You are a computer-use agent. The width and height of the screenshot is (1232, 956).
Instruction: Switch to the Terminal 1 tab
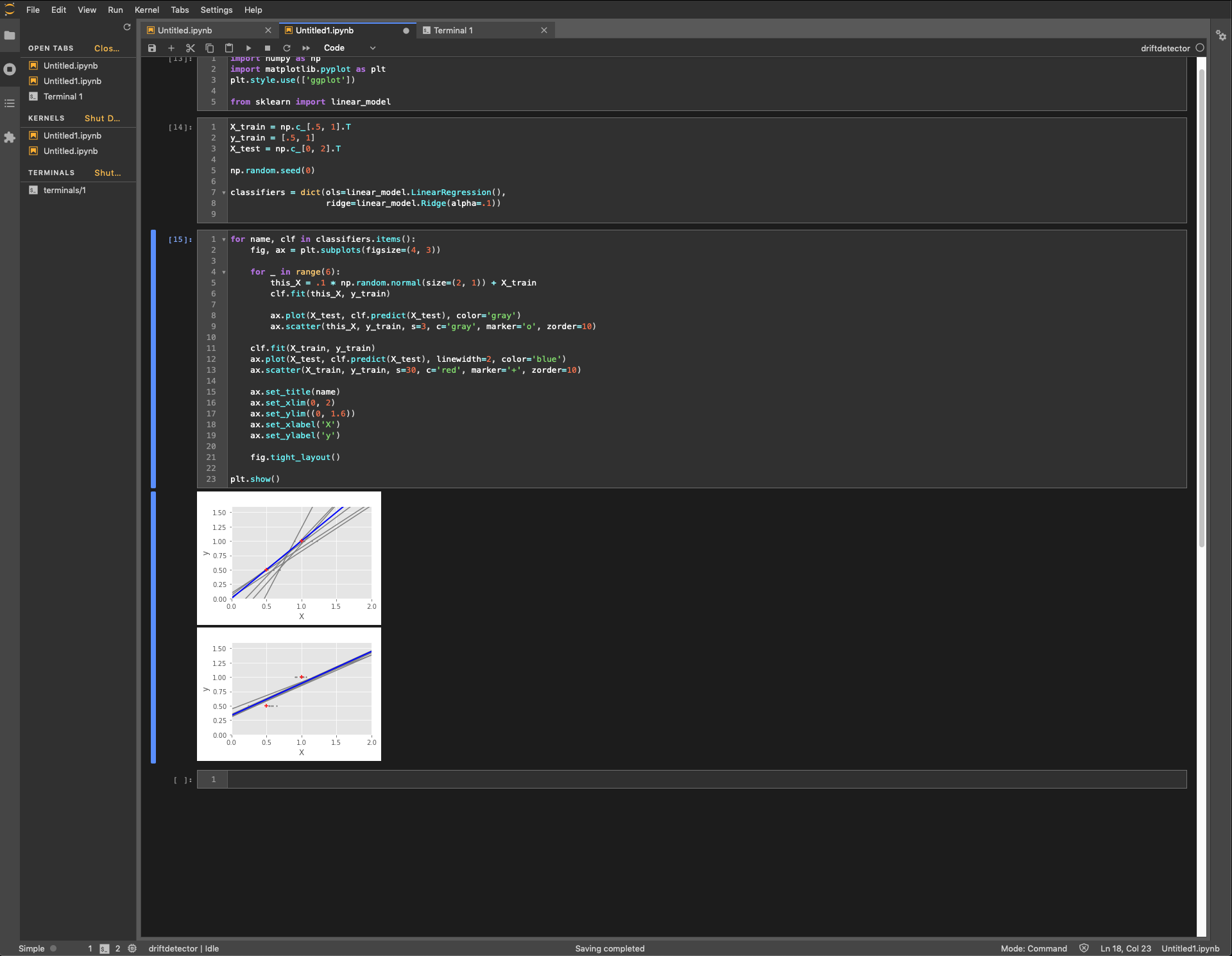pos(453,30)
